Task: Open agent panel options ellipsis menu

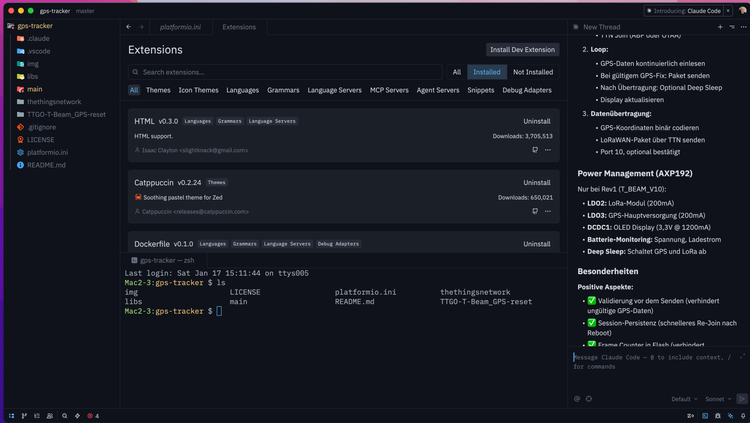Action: coord(743,27)
